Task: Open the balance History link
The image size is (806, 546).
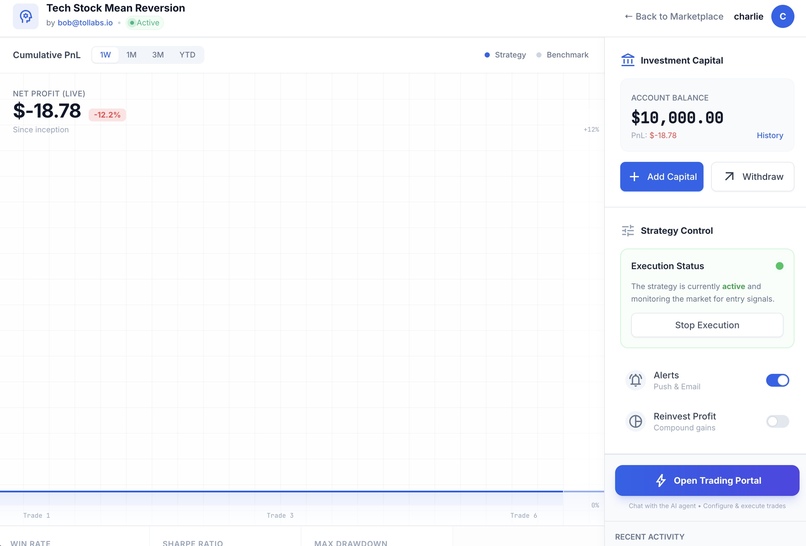Action: (770, 136)
